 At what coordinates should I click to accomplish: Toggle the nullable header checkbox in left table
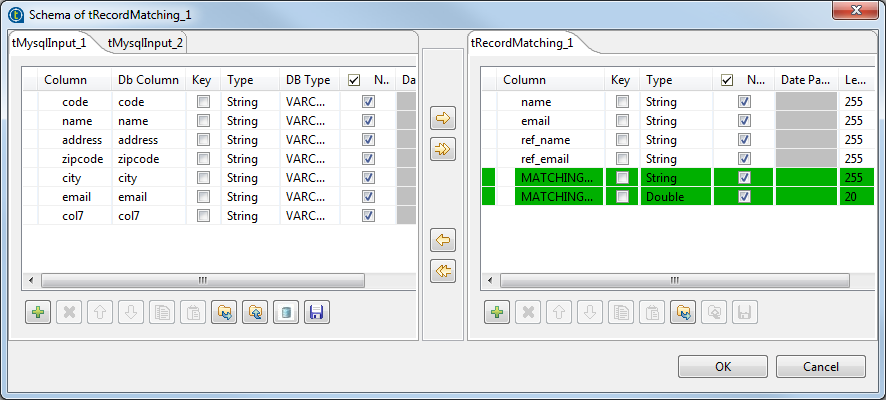coord(354,80)
